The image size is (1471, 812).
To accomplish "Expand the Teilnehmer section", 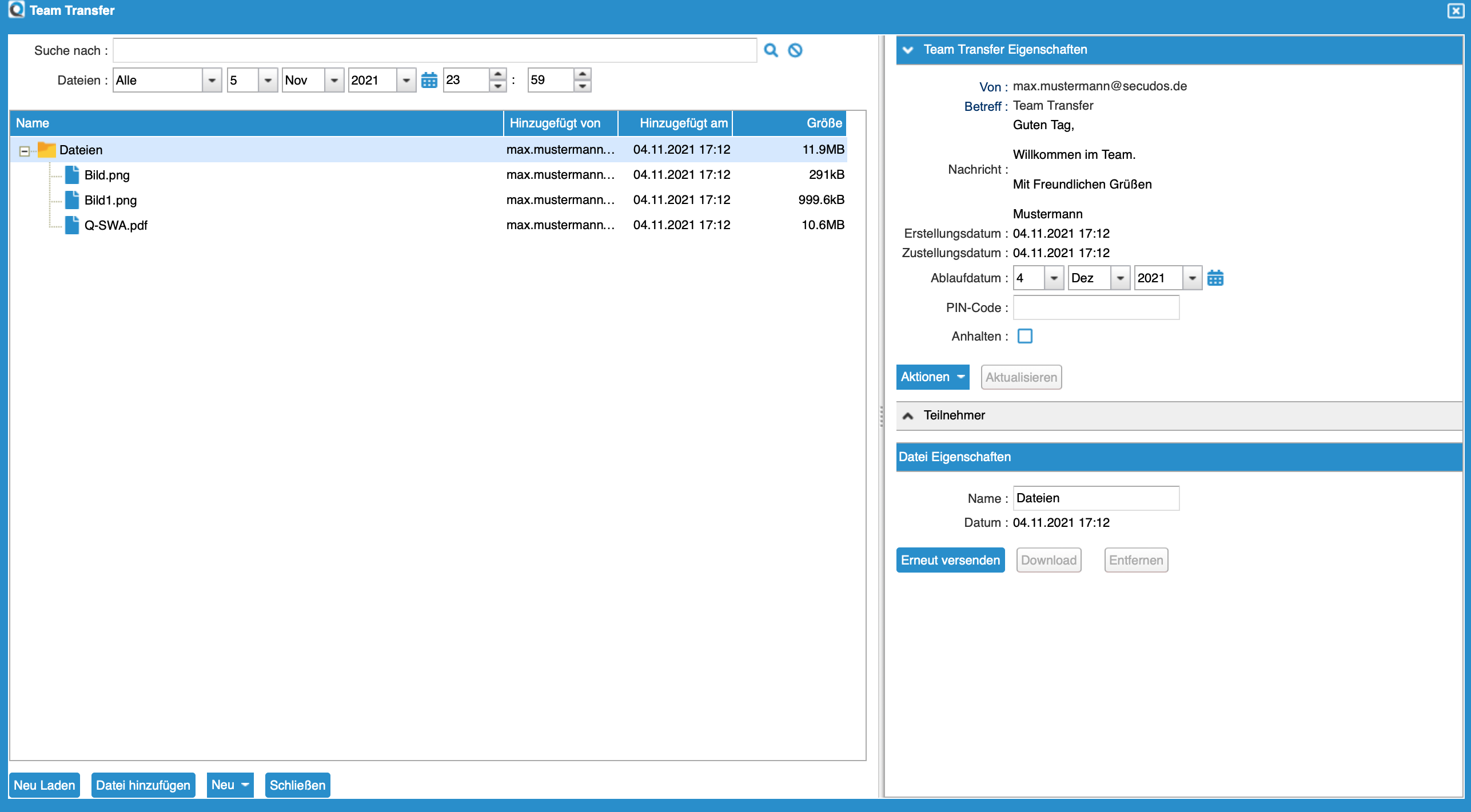I will [x=908, y=415].
